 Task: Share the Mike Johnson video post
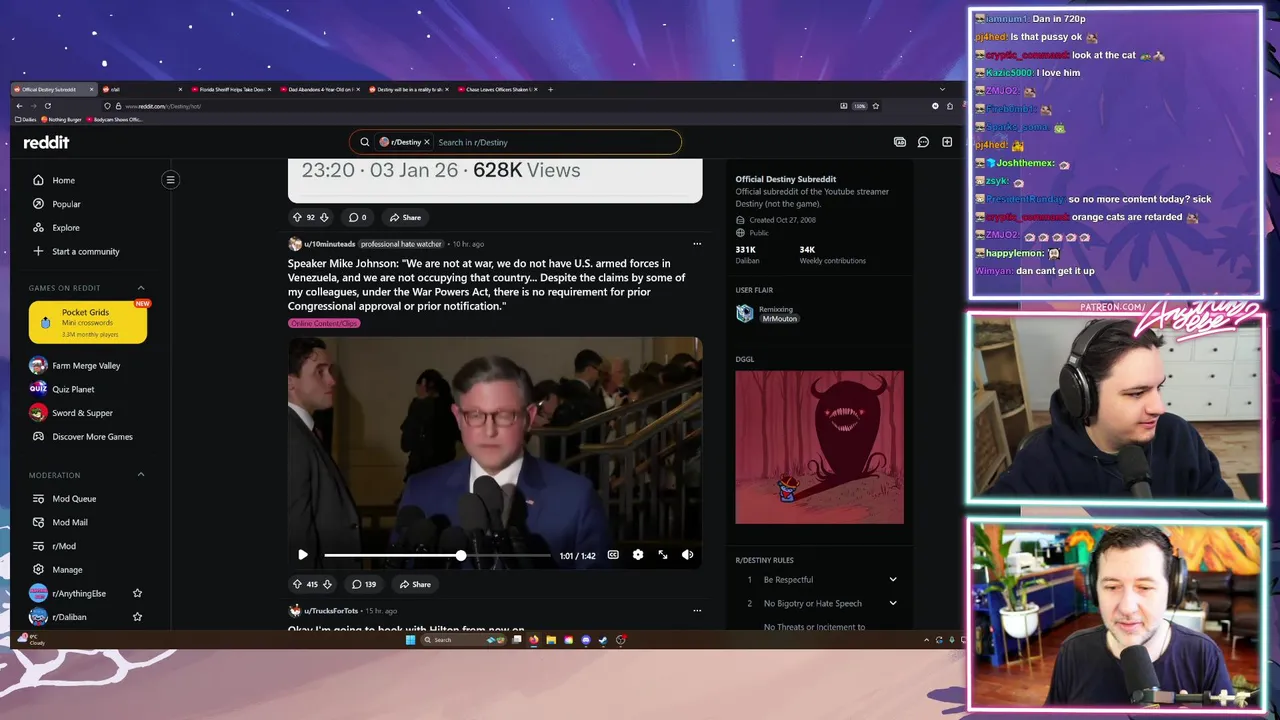coord(415,584)
